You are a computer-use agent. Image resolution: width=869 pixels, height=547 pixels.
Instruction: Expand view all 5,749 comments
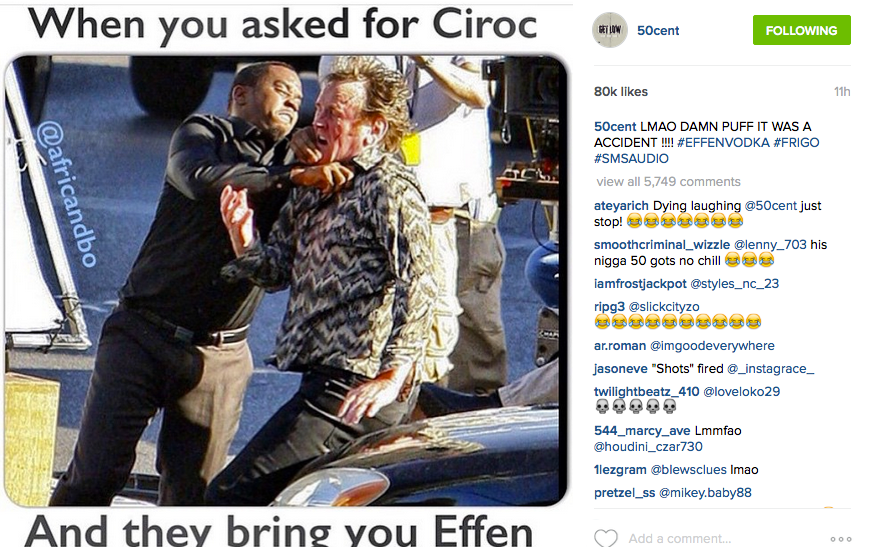668,182
